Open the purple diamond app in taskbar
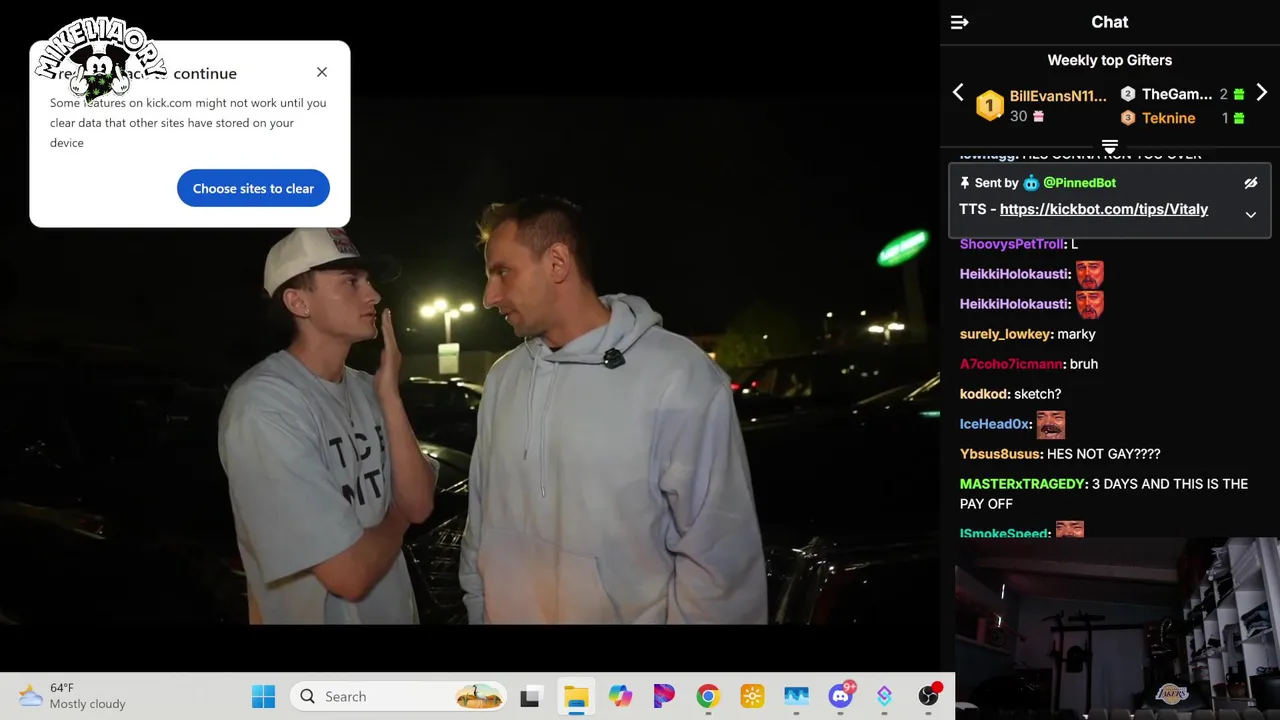1280x720 pixels. tap(884, 696)
